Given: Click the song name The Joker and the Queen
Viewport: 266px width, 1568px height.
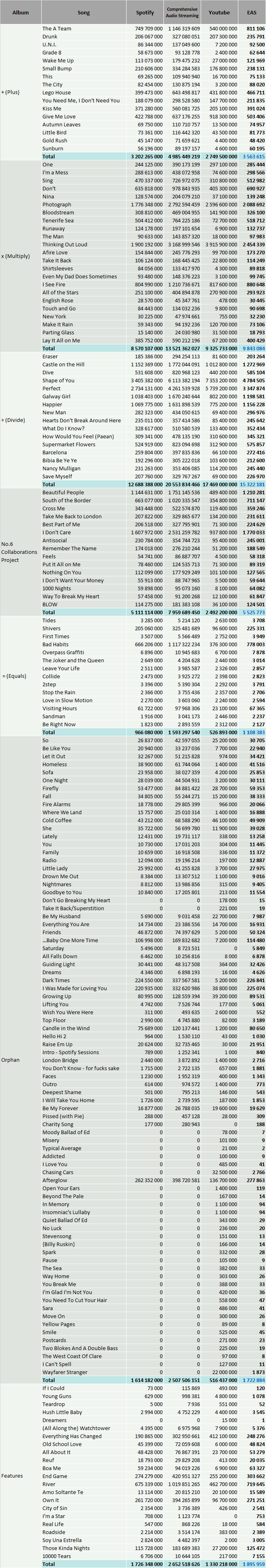Looking at the screenshot, I should coord(69,661).
